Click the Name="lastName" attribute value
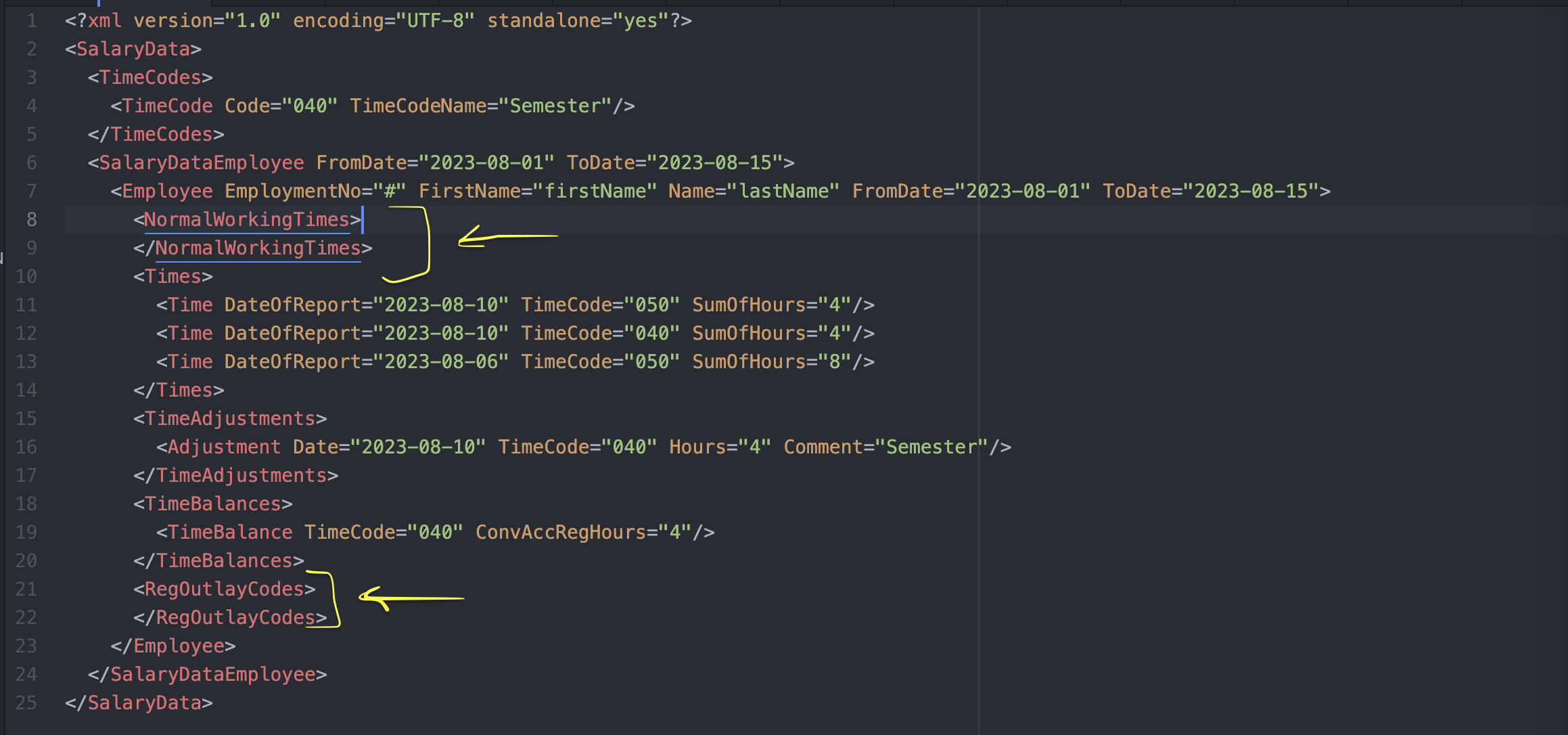Viewport: 1568px width, 735px height. click(783, 191)
